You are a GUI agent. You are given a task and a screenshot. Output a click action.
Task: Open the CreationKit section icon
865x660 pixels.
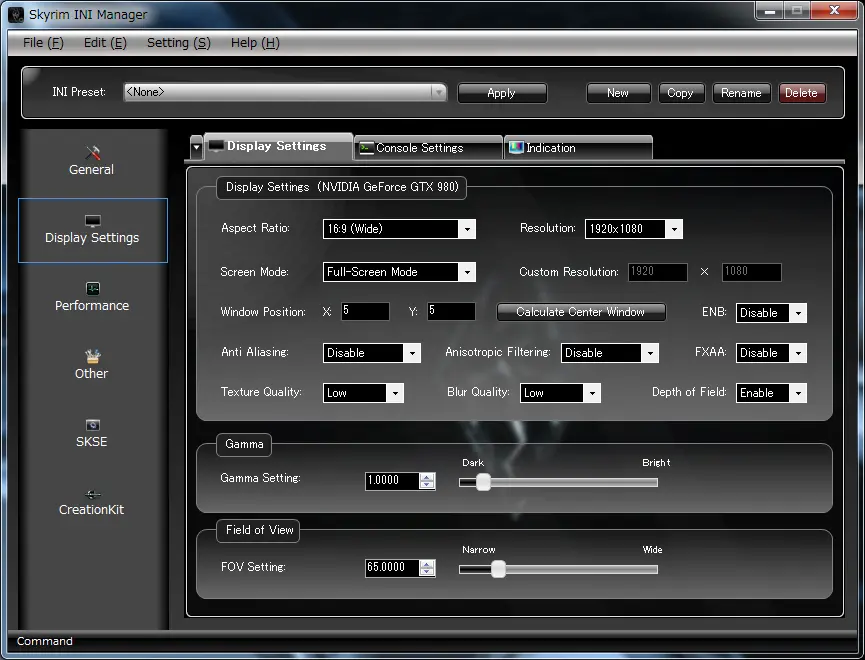(93, 494)
